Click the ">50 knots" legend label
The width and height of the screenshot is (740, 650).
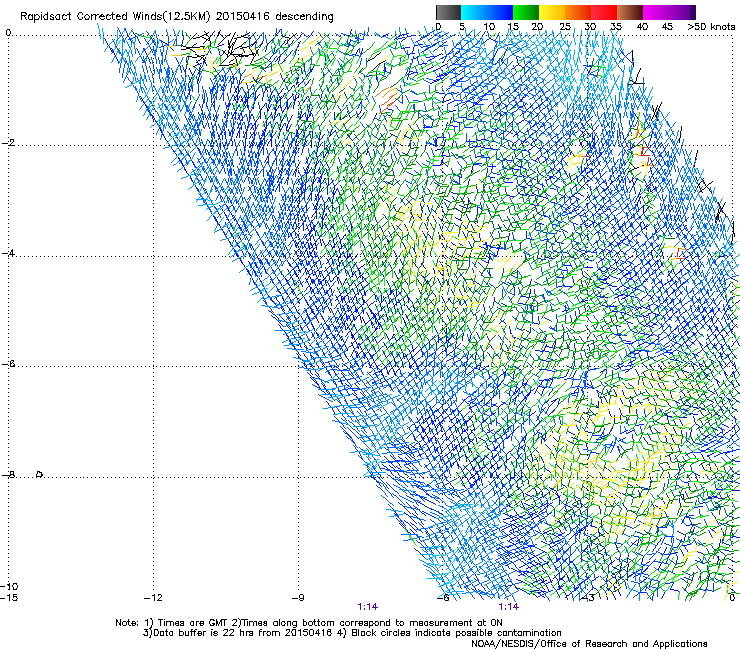click(711, 27)
